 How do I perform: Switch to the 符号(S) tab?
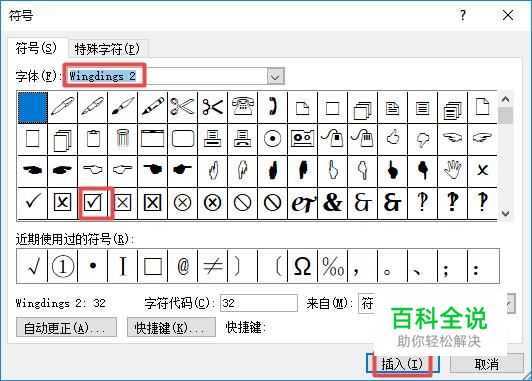click(x=36, y=48)
